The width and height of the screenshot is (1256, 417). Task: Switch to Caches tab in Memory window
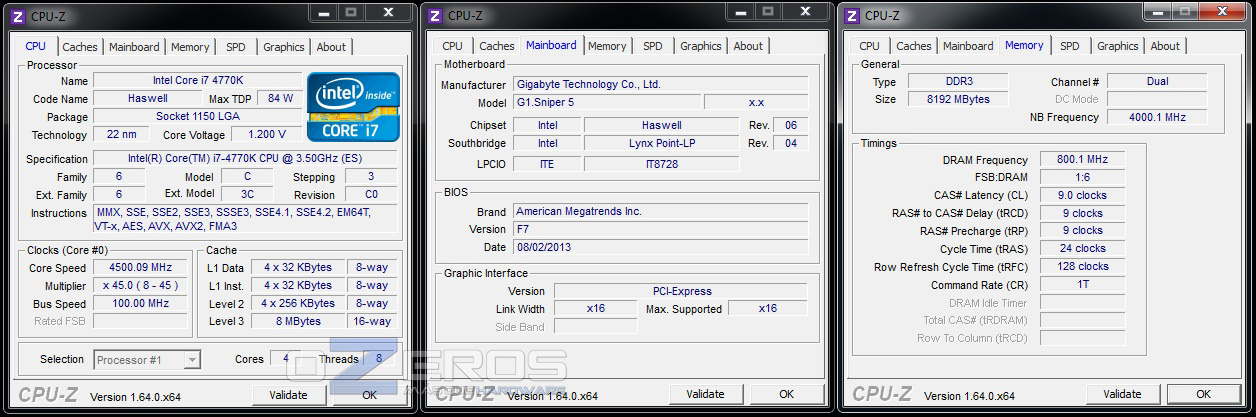tap(914, 46)
